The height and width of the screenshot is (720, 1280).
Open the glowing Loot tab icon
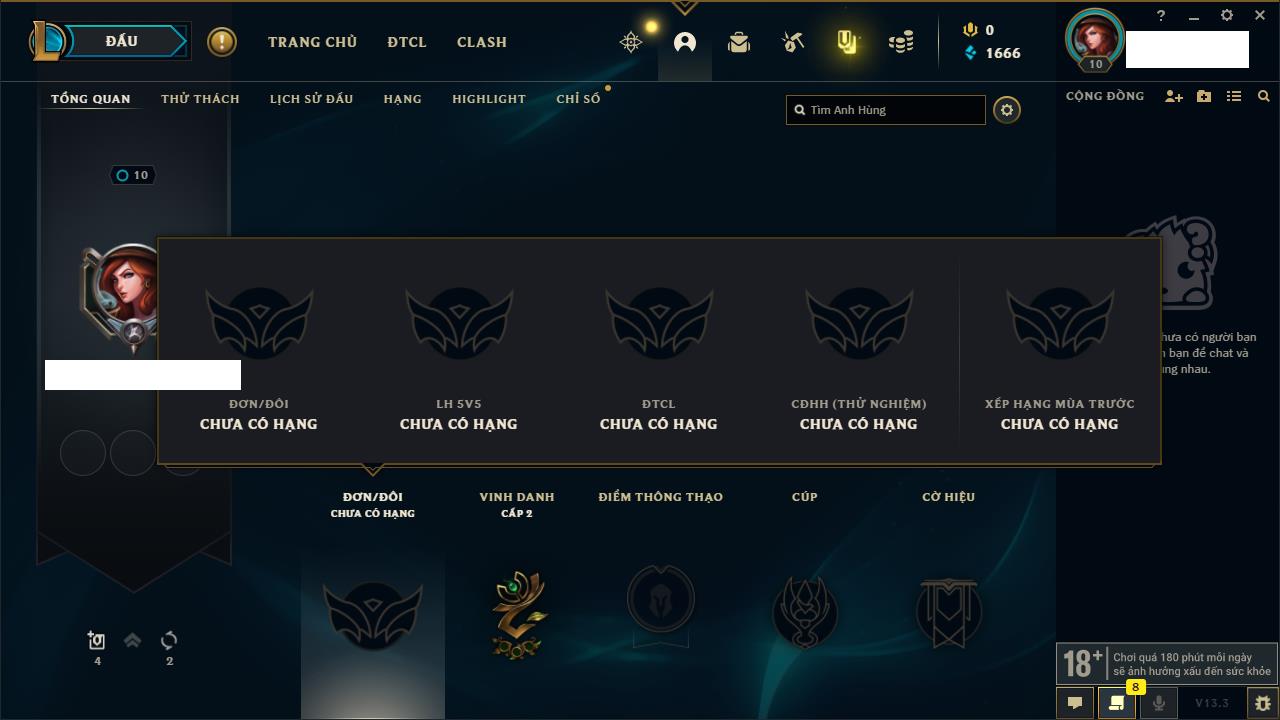pyautogui.click(x=847, y=42)
